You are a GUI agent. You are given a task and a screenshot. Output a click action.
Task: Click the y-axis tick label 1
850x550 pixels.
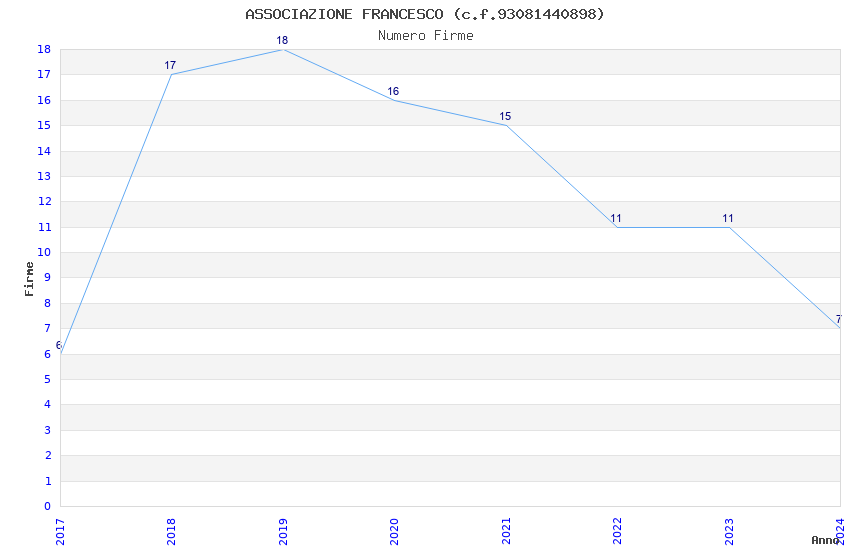[48, 481]
